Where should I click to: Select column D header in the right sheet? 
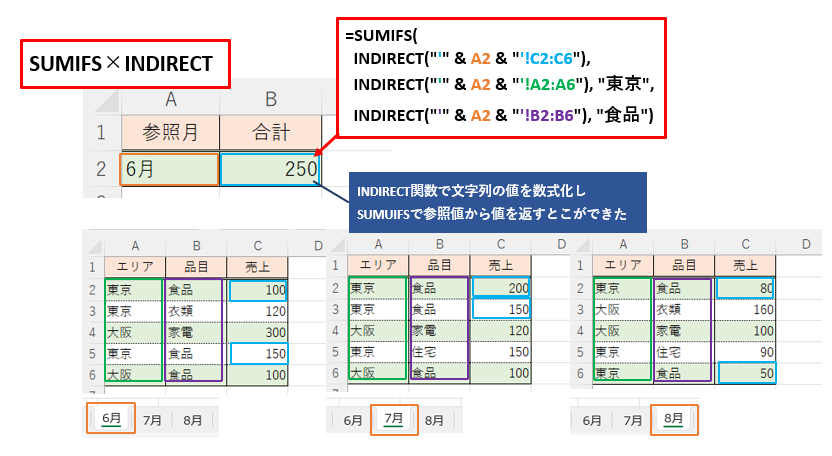tap(806, 244)
